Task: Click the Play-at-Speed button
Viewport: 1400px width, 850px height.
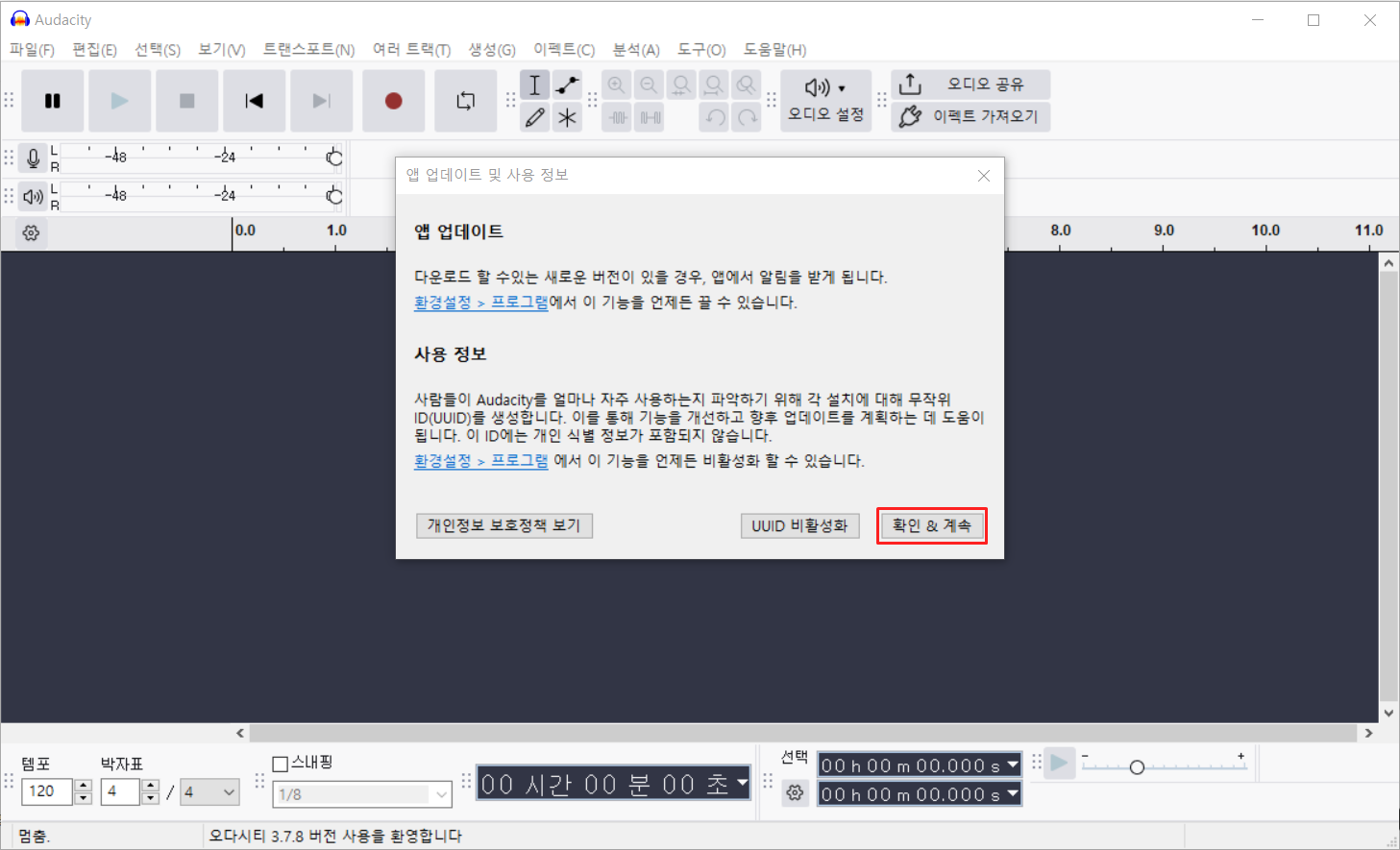Action: (1059, 764)
